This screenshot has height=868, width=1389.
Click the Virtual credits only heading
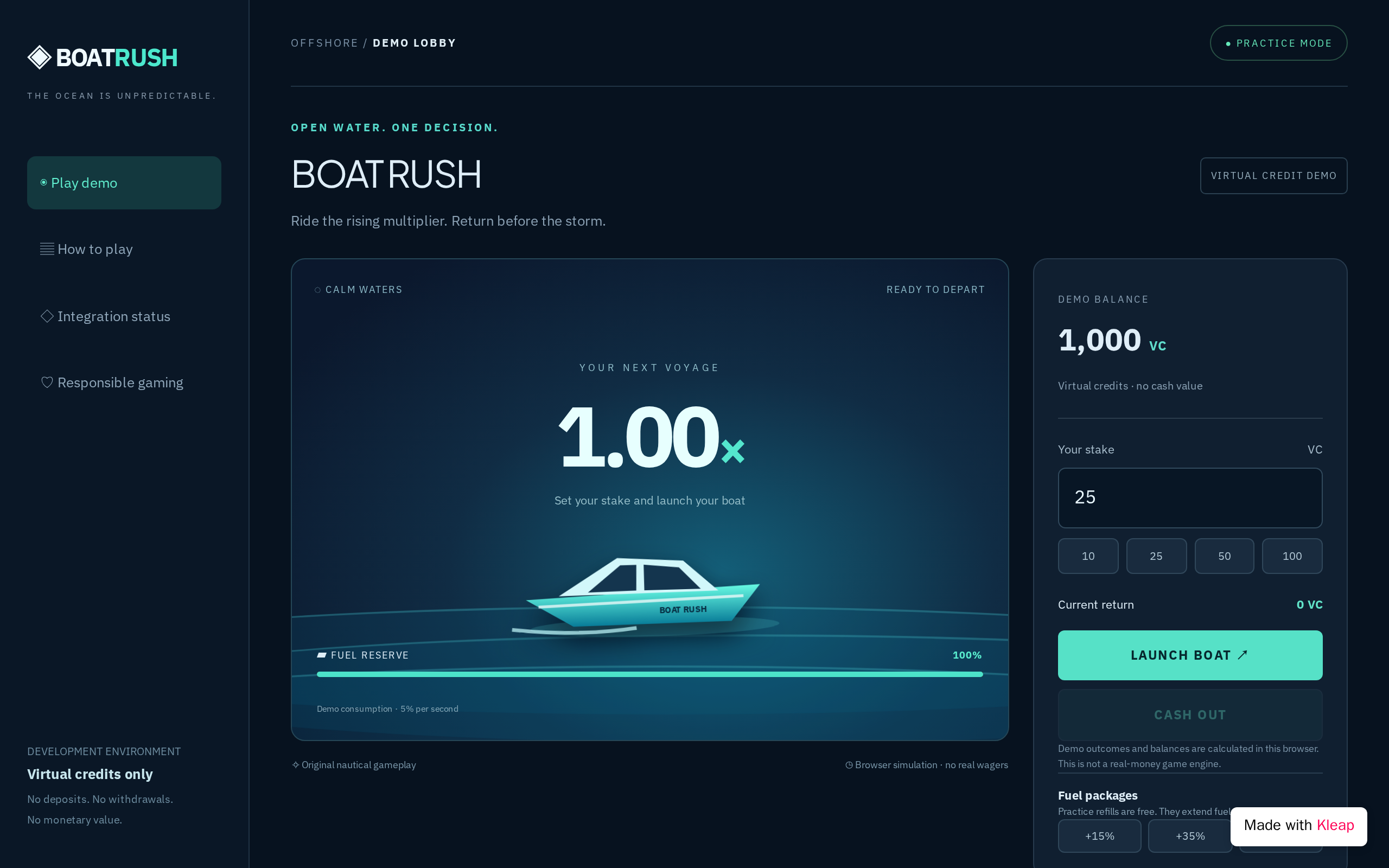coord(90,774)
